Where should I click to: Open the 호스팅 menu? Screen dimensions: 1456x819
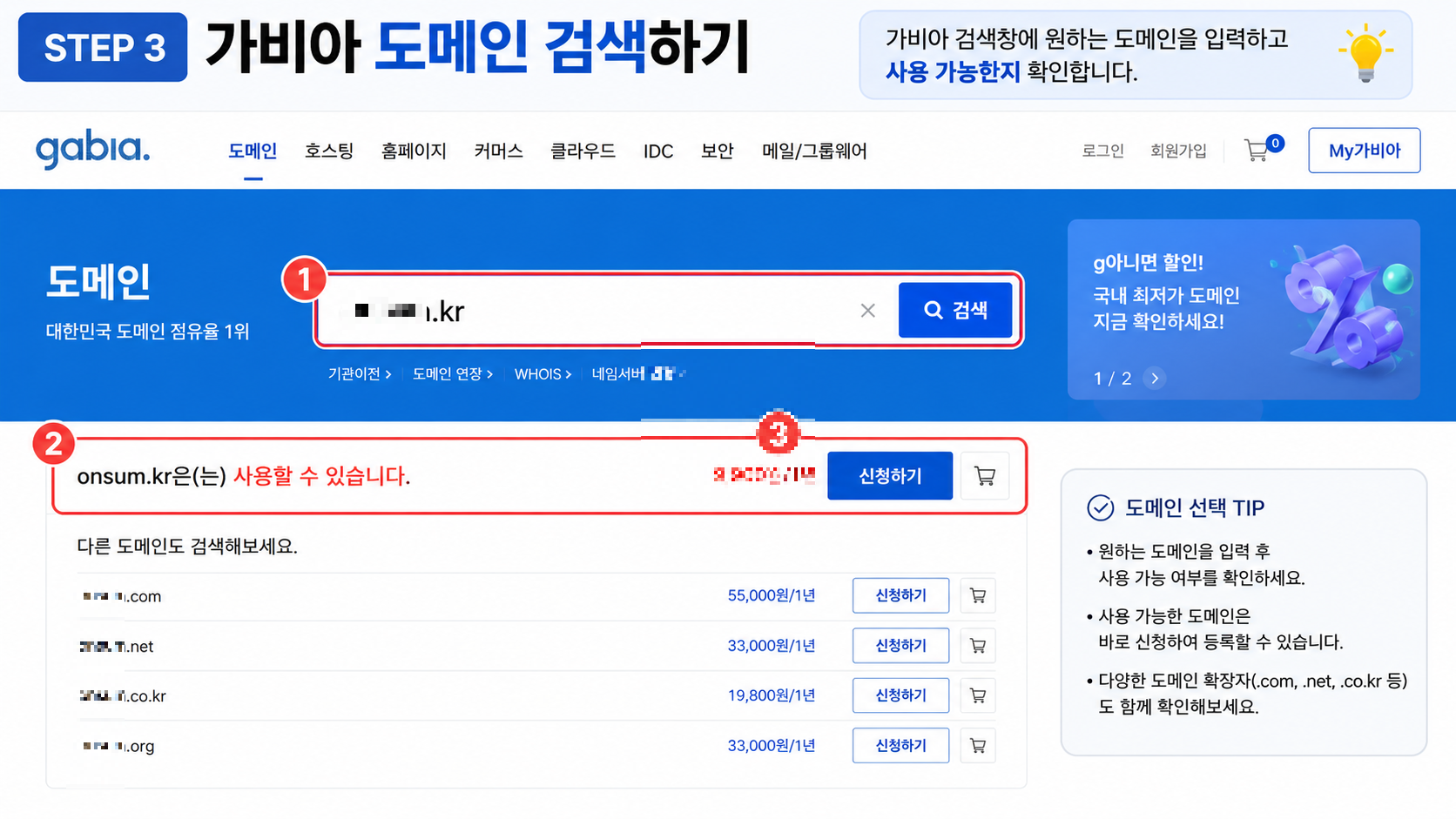coord(329,151)
